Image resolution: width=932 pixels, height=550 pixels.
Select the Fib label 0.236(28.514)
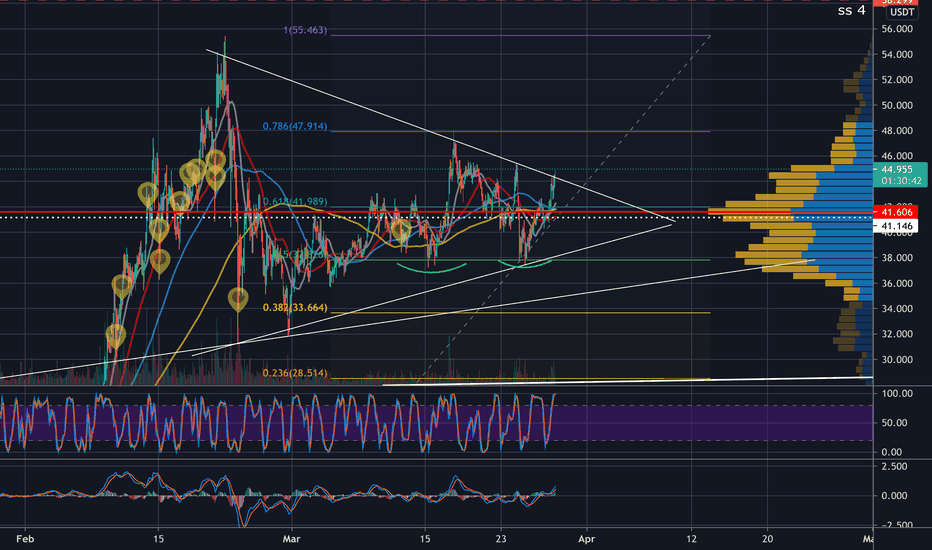click(295, 373)
